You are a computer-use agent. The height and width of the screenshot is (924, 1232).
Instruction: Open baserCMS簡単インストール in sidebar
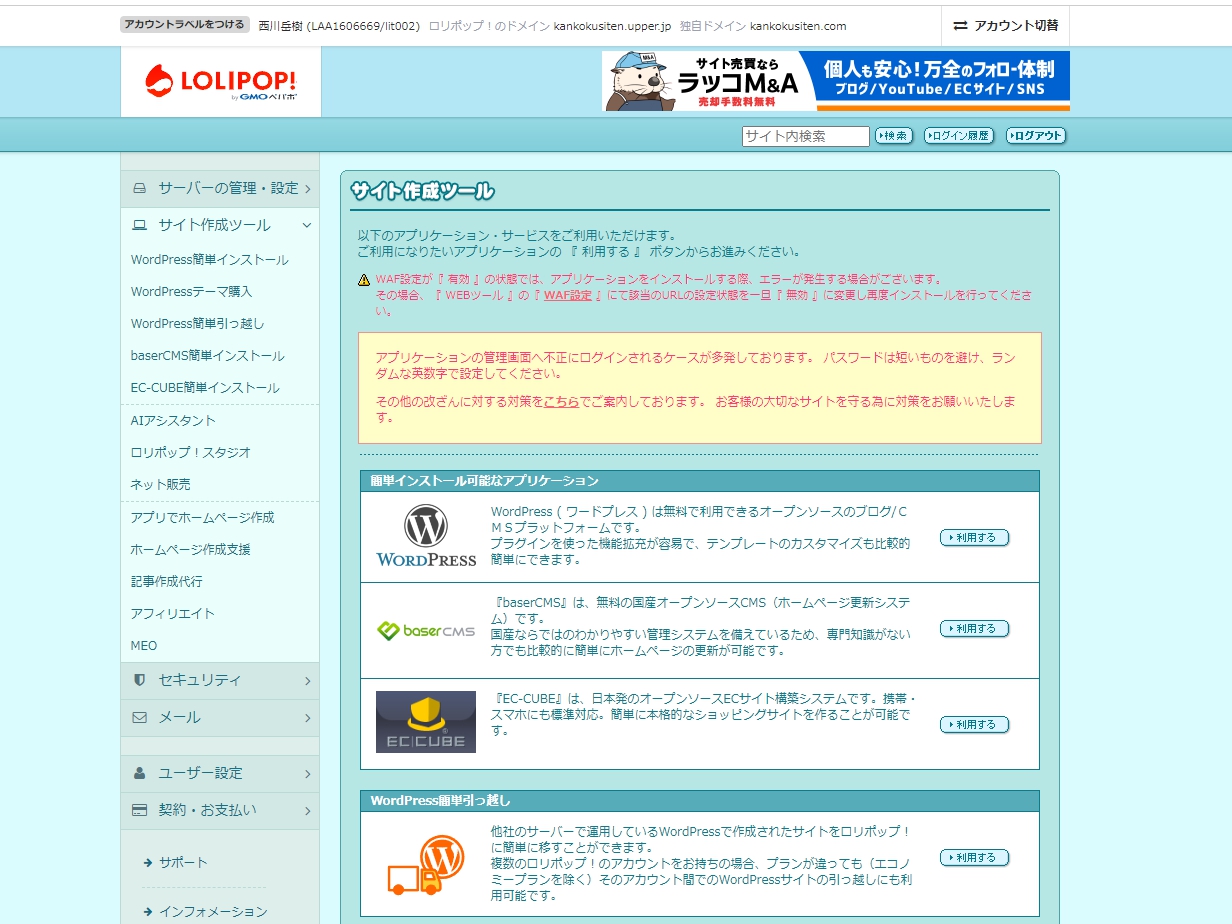tap(208, 356)
